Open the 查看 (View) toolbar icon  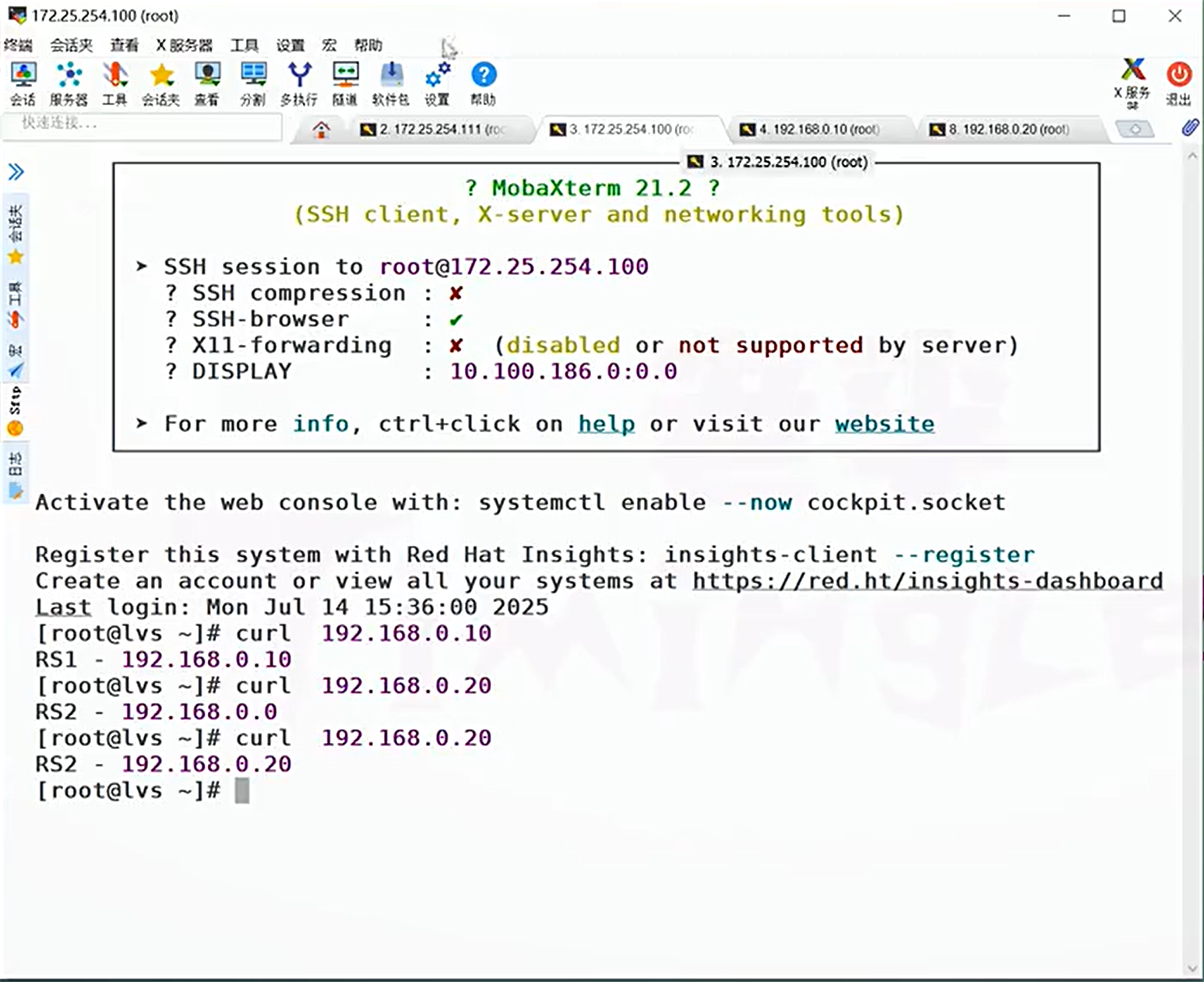[206, 83]
